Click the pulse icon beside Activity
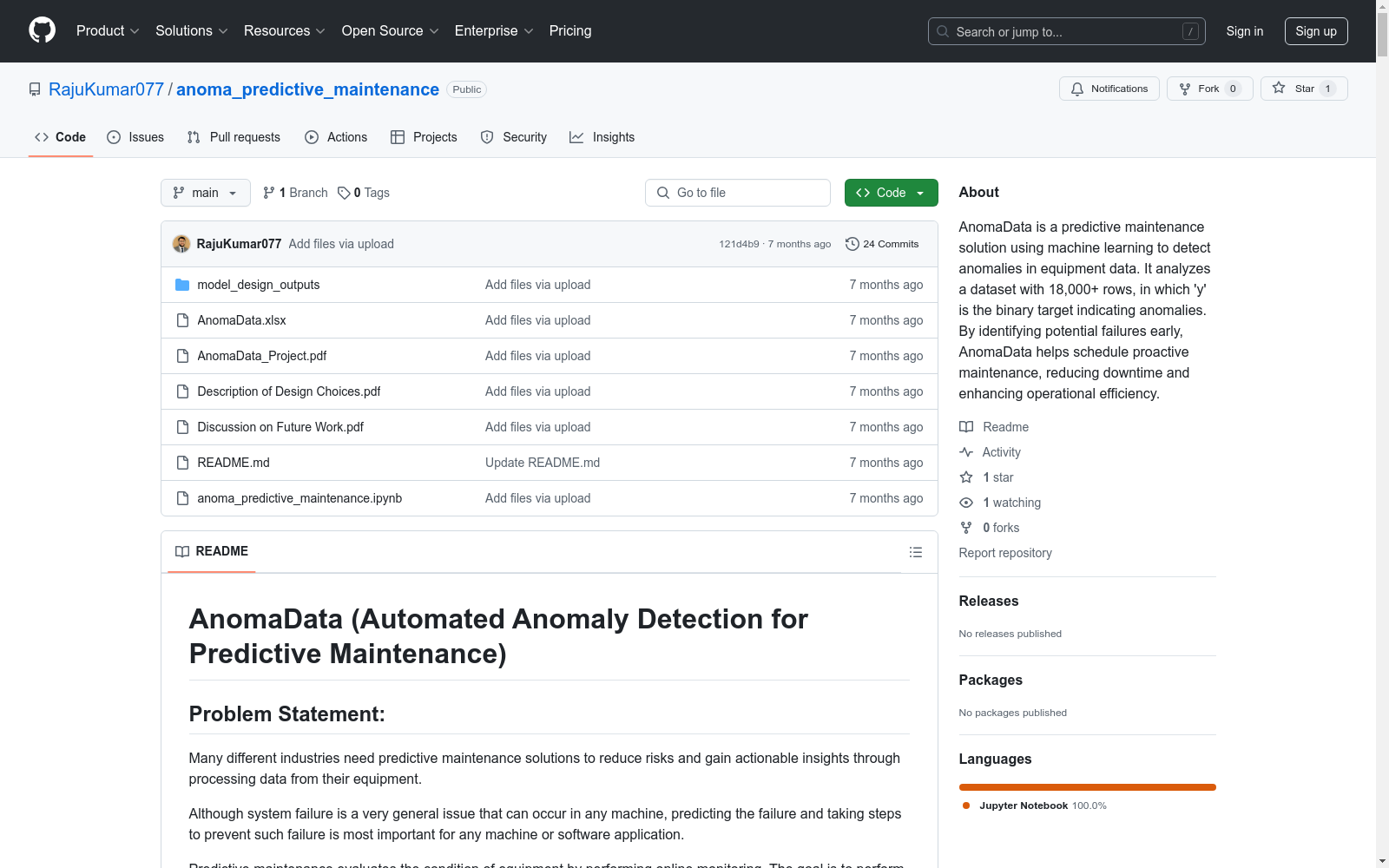Image resolution: width=1389 pixels, height=868 pixels. (966, 452)
